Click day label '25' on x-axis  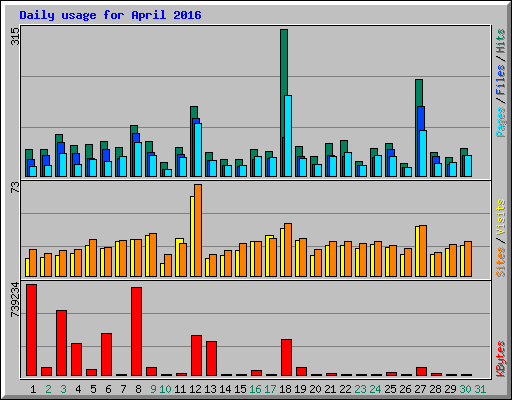pos(390,389)
